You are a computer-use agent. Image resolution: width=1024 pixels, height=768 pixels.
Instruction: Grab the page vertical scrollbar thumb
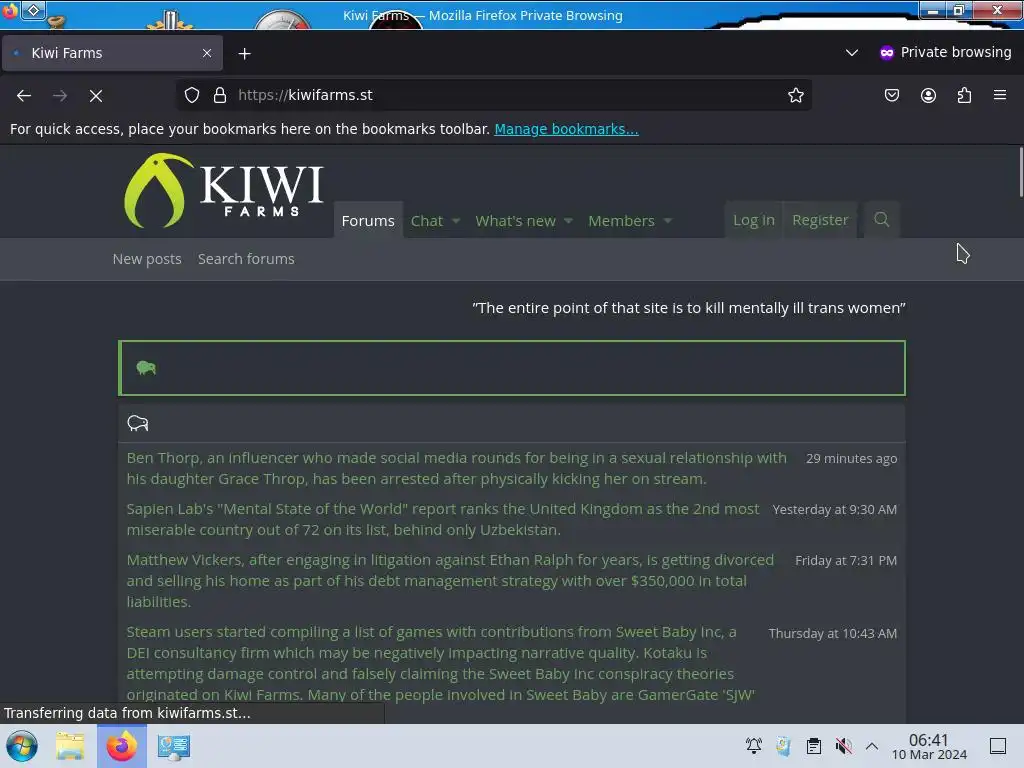[x=1021, y=172]
